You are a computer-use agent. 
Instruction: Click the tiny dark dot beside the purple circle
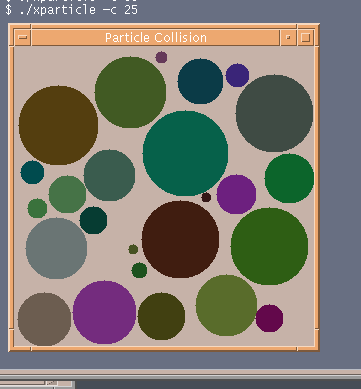pos(206,197)
